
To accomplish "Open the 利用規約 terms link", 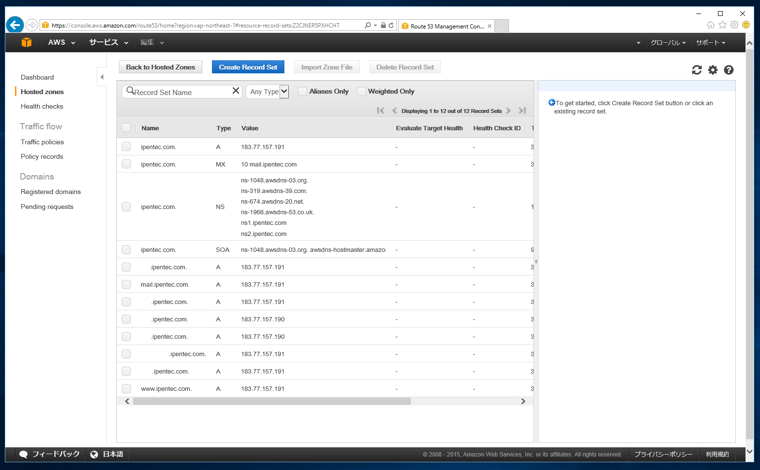I will coord(717,454).
